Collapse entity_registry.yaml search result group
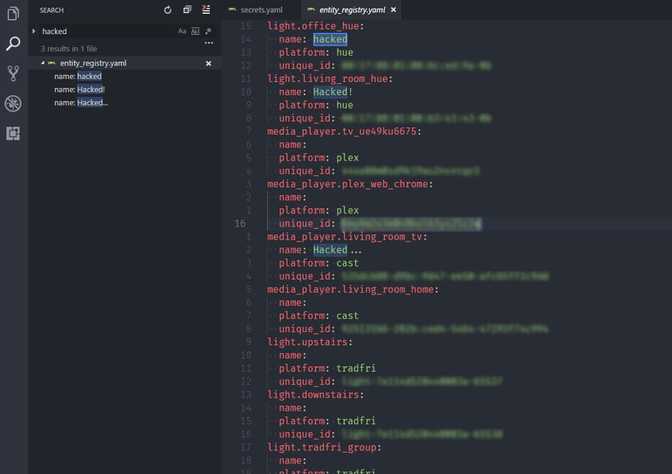Viewport: 672px width, 474px height. (43, 63)
